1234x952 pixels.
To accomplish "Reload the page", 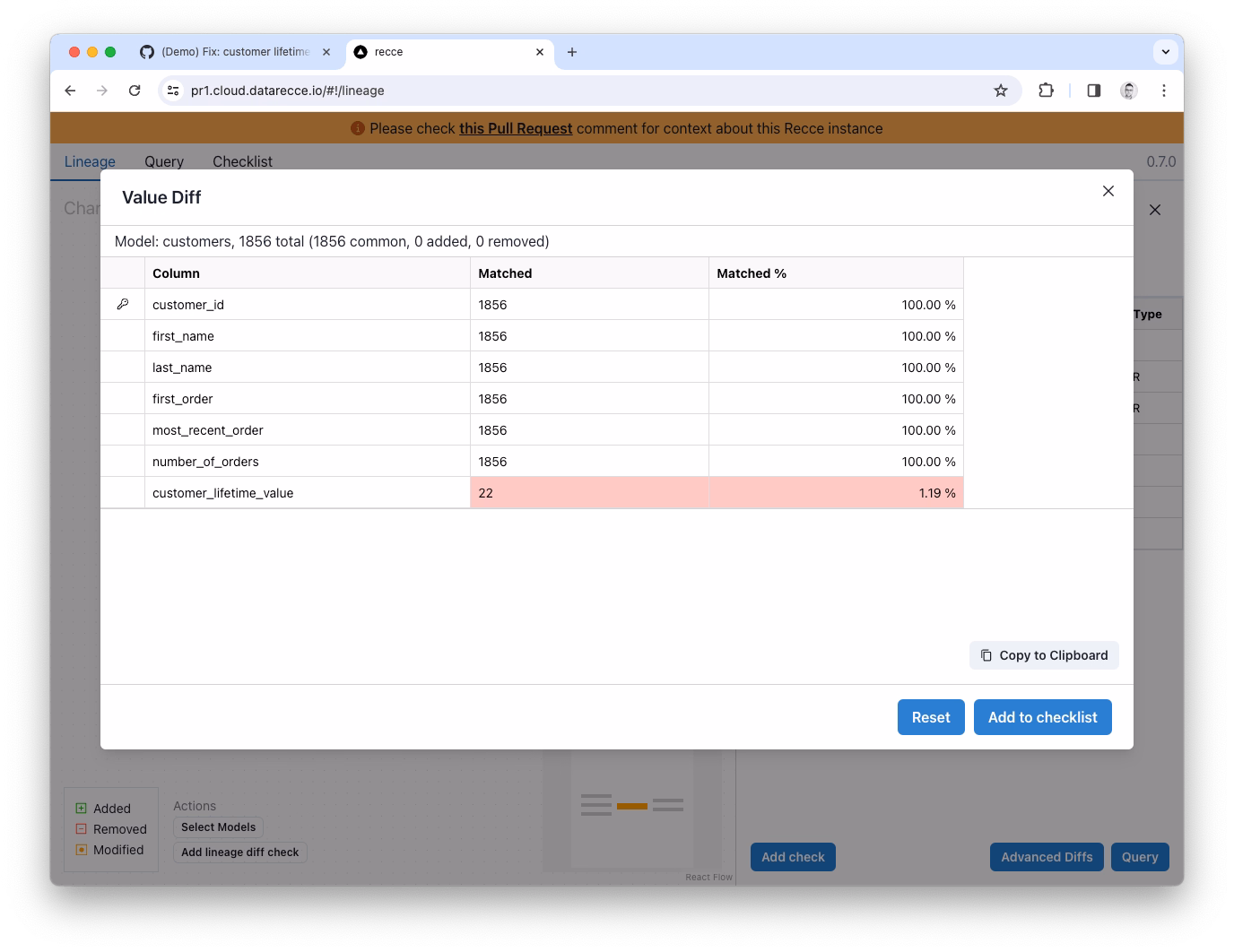I will tap(135, 91).
